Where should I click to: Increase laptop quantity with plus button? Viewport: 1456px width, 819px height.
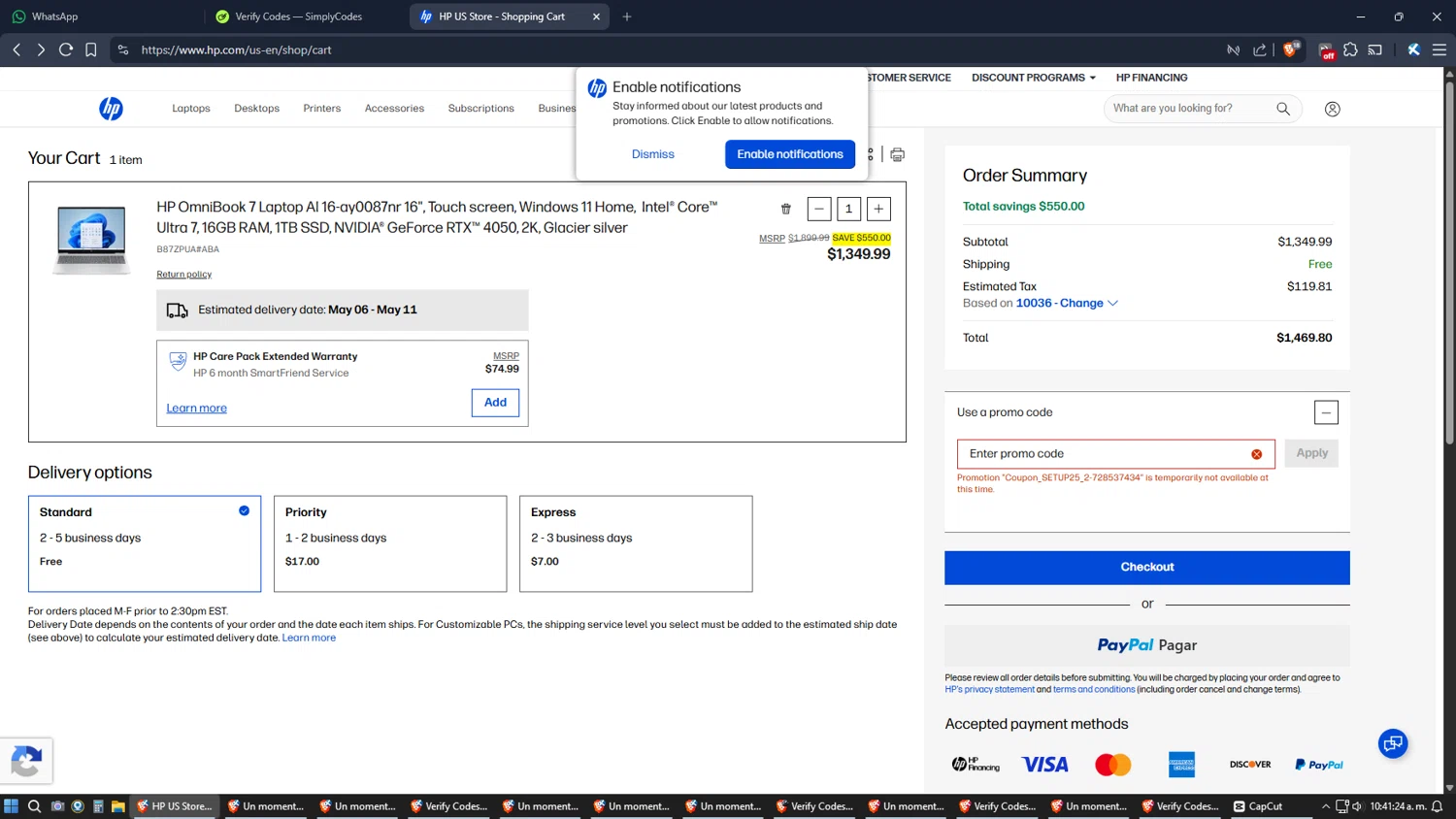point(878,209)
